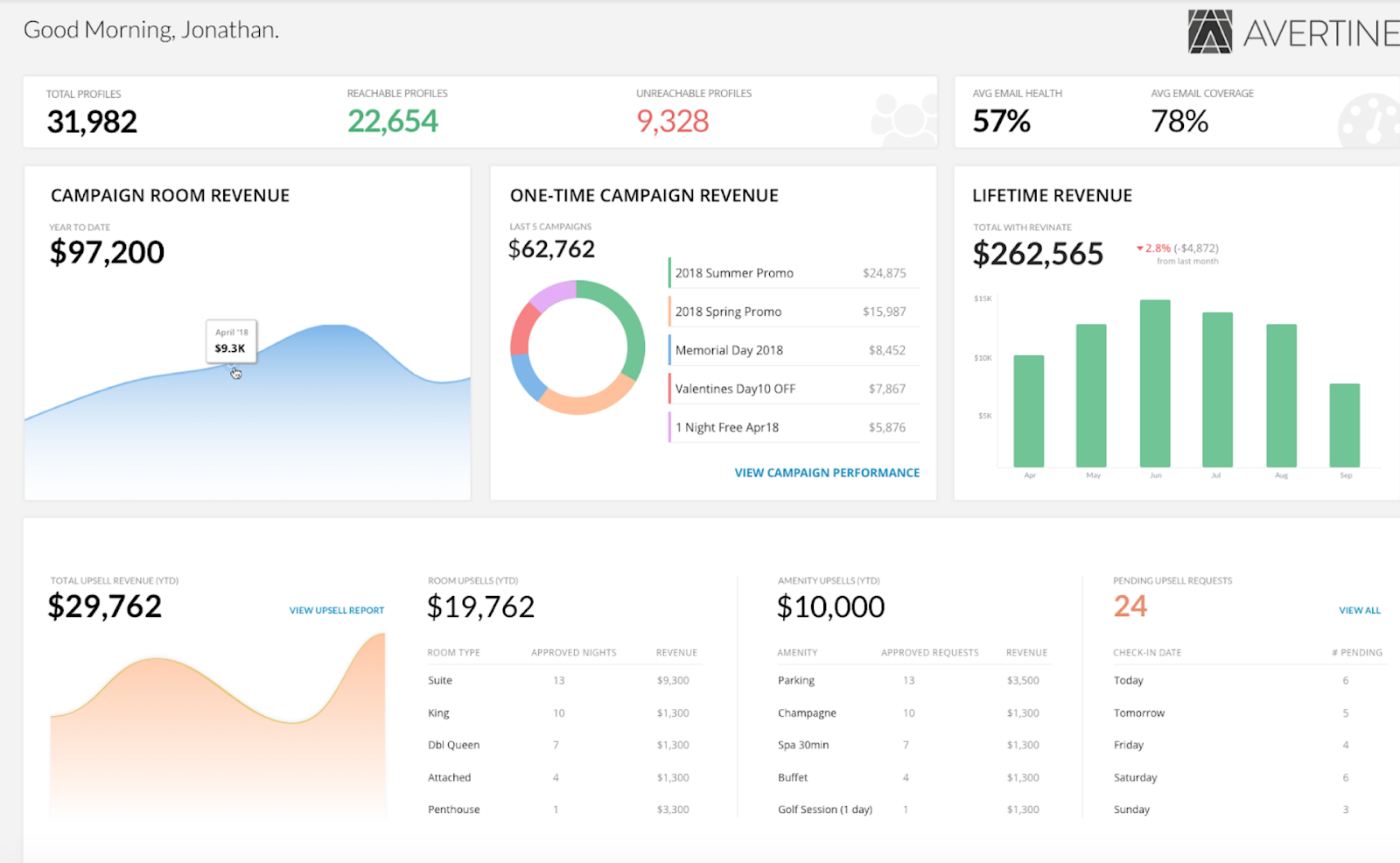Click the people profiles icon
The height and width of the screenshot is (863, 1400).
pyautogui.click(x=904, y=118)
